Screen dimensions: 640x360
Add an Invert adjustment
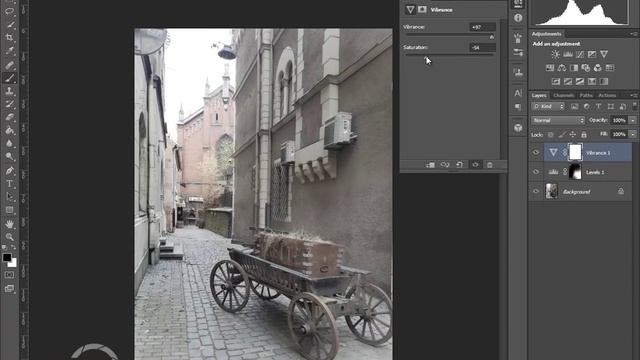point(556,82)
